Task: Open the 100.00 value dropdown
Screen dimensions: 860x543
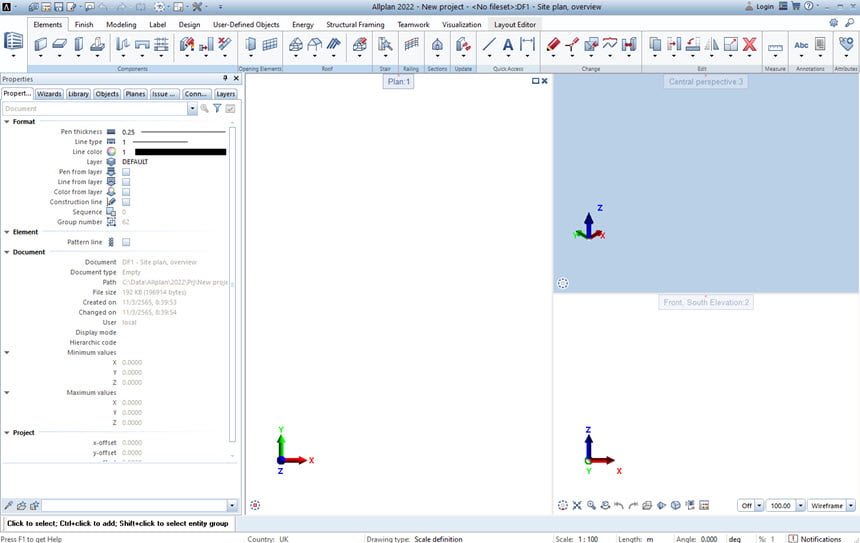Action: coord(800,505)
